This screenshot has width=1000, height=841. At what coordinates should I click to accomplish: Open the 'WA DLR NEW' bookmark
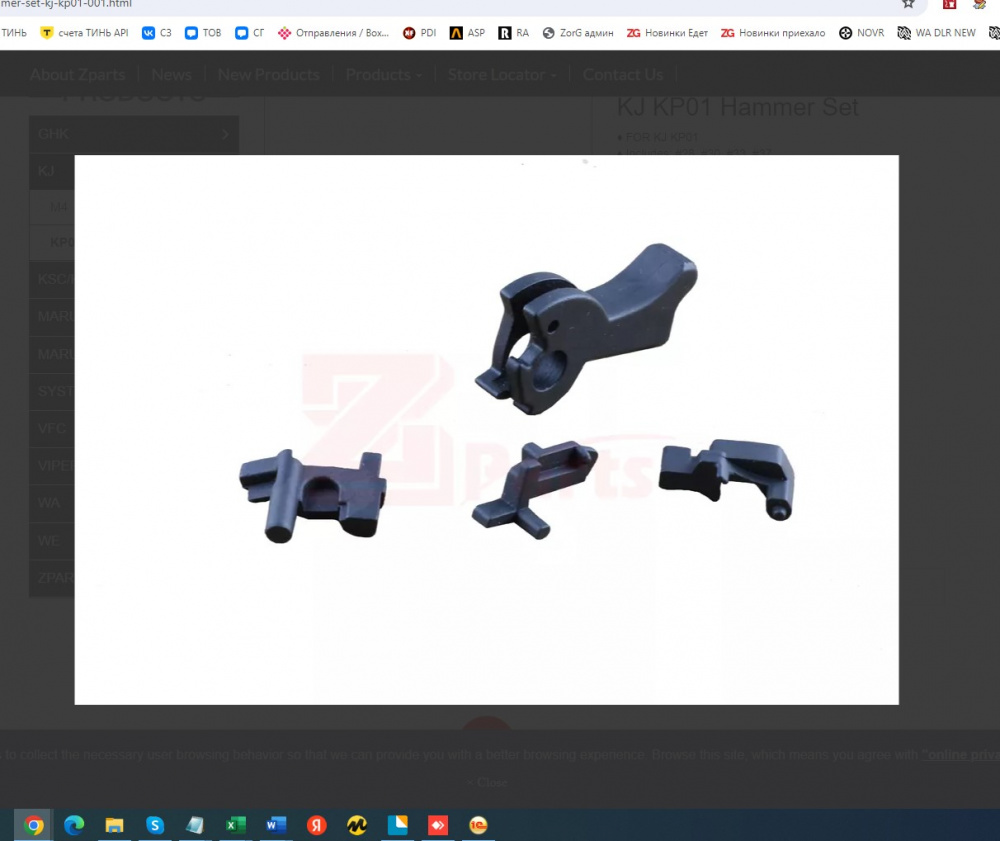click(x=936, y=33)
